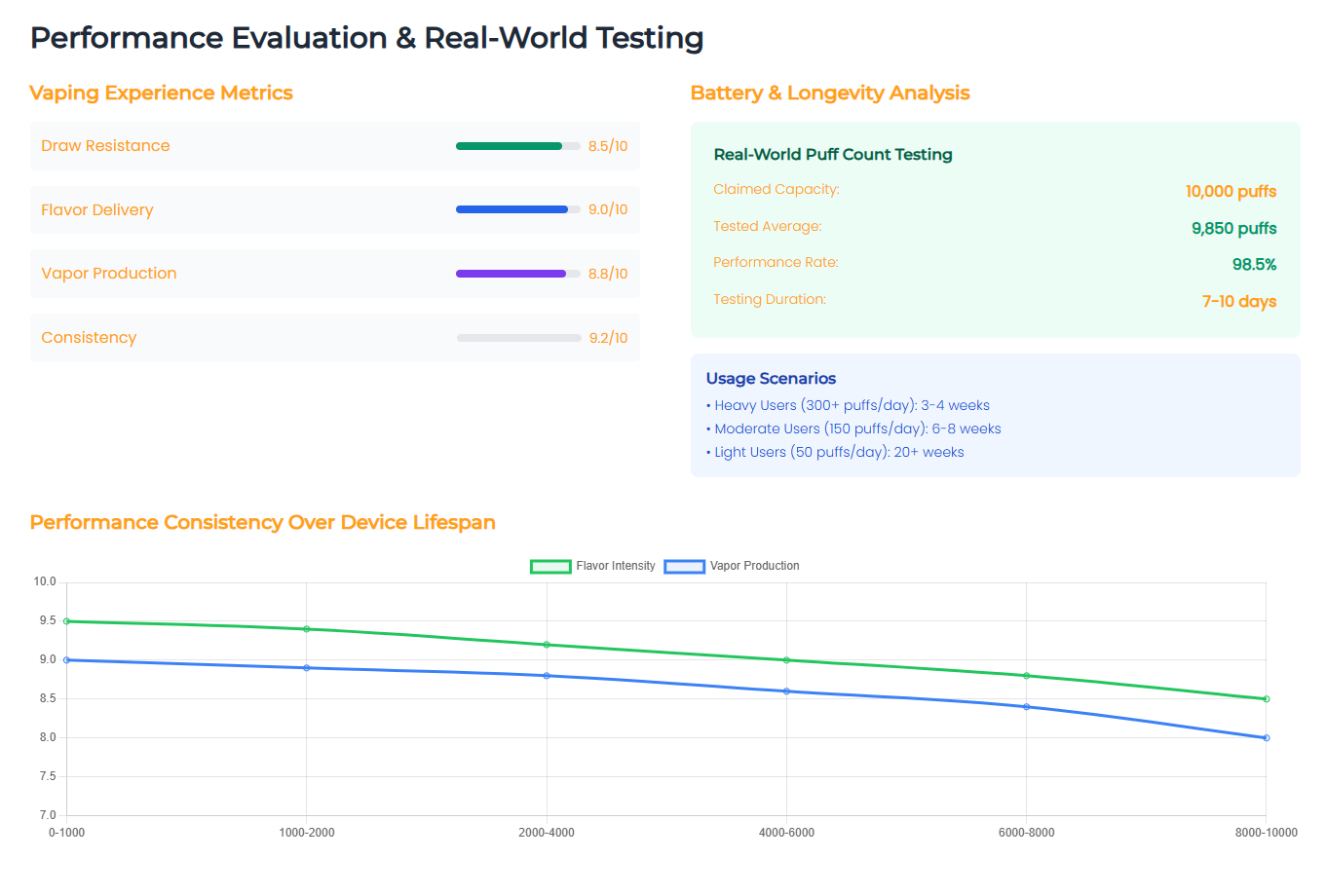Select the Vapor Production point at 8000-10000
Image resolution: width=1326 pixels, height=896 pixels.
coord(1267,738)
